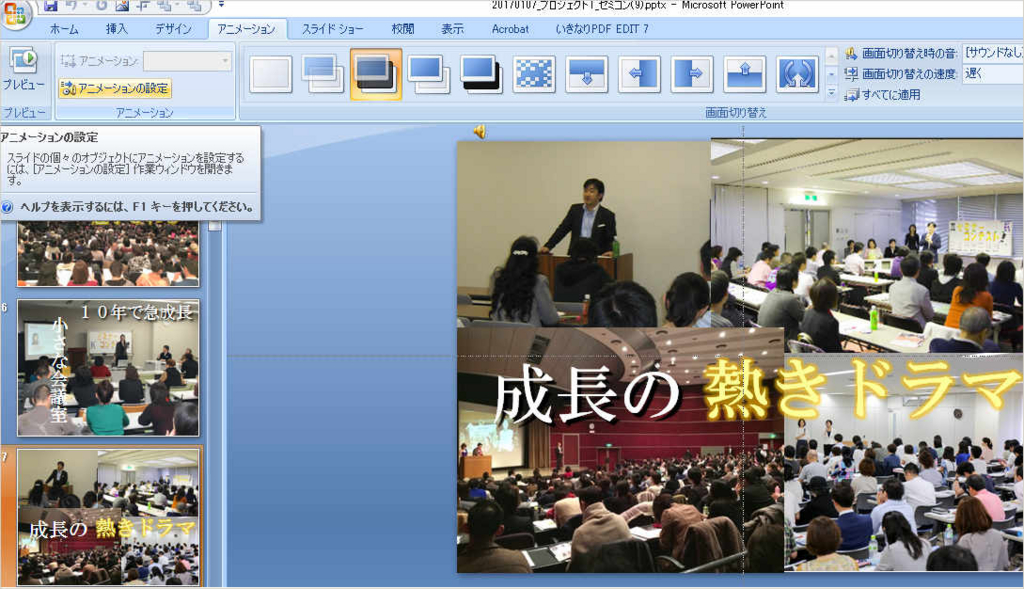
Task: Apply the Wipe Up transition
Action: pyautogui.click(x=744, y=74)
